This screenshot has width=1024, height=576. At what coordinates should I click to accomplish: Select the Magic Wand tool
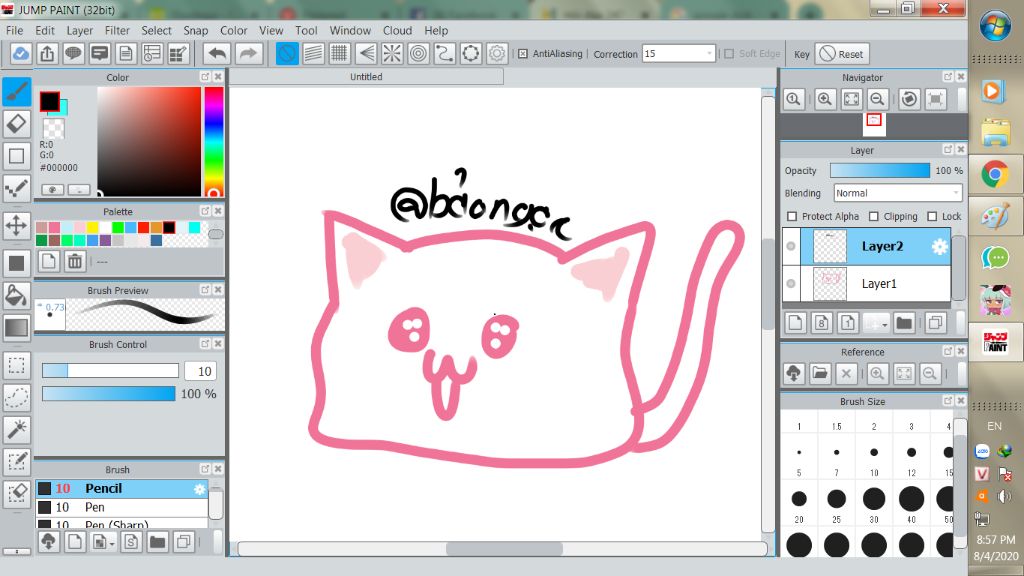(16, 429)
